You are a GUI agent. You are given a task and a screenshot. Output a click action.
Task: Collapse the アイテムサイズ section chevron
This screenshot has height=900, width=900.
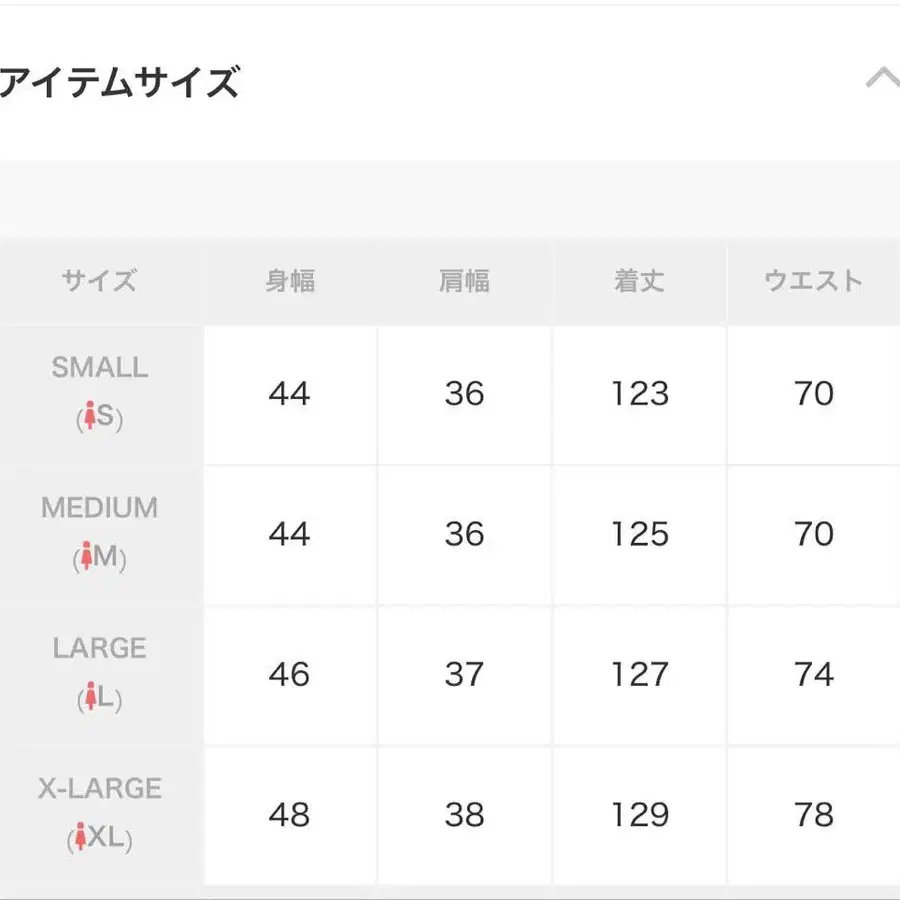(x=881, y=75)
